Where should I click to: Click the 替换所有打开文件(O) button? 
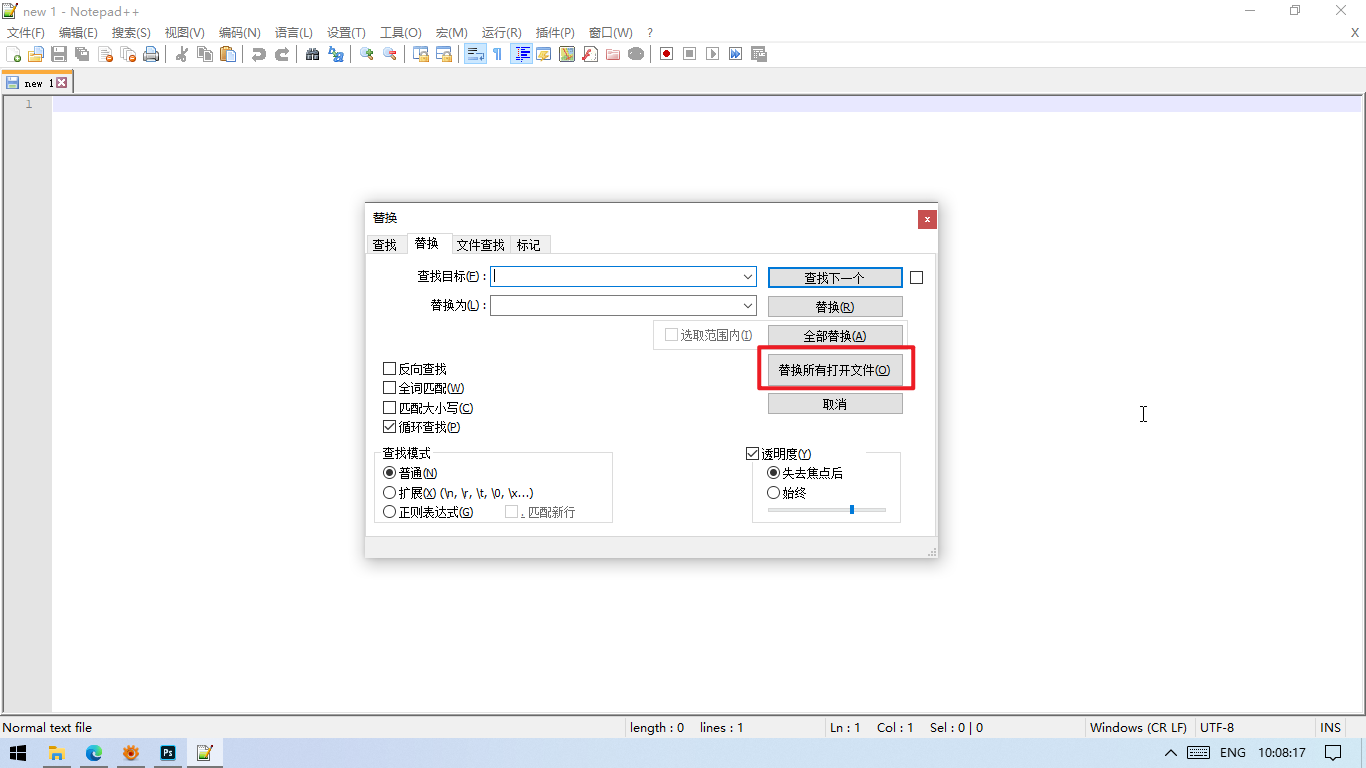[835, 370]
